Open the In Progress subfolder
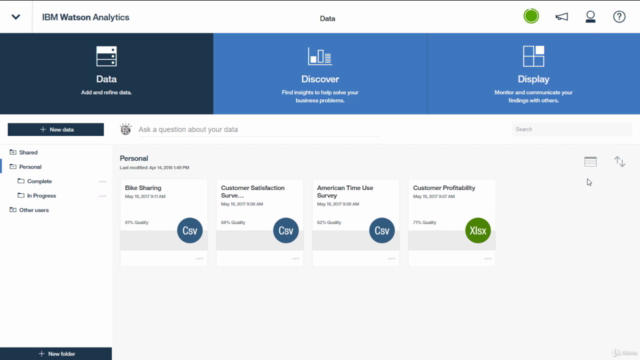This screenshot has height=360, width=640. pos(41,196)
